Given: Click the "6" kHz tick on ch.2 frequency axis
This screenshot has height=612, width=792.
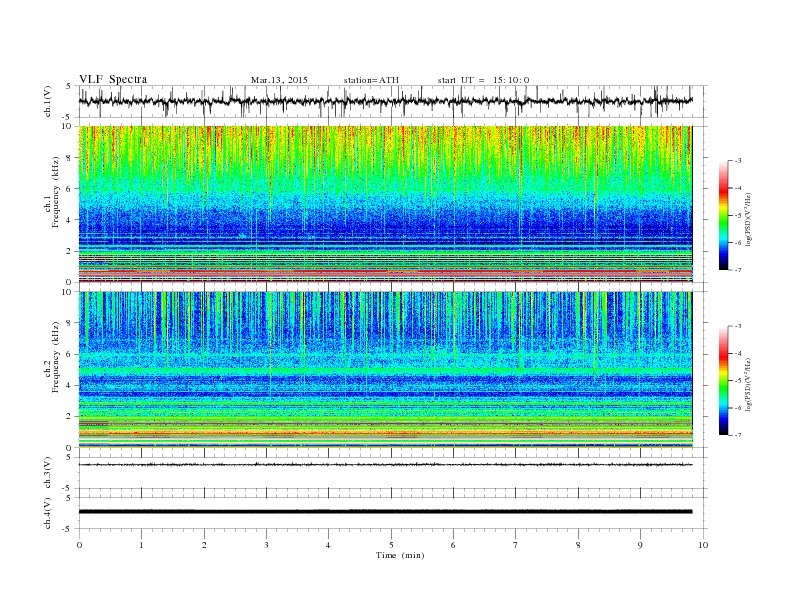Looking at the screenshot, I should pyautogui.click(x=69, y=354).
